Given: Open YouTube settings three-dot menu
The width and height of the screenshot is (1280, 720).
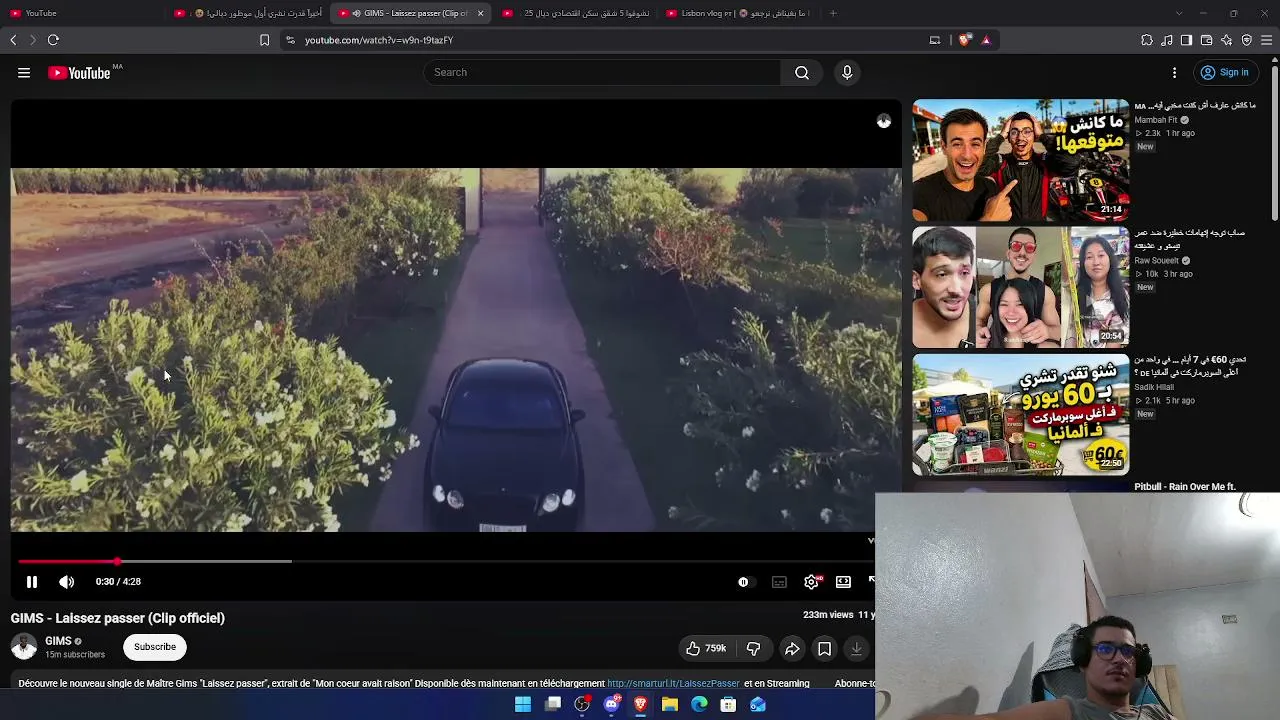Looking at the screenshot, I should [x=1174, y=72].
